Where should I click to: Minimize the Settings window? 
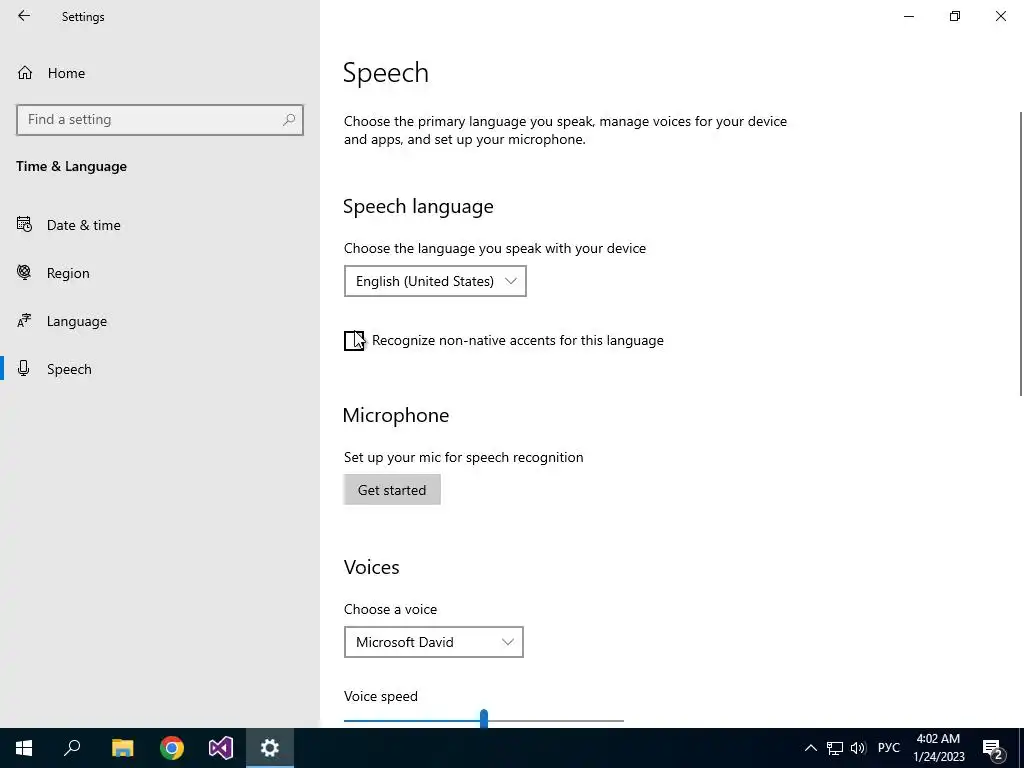coord(908,16)
